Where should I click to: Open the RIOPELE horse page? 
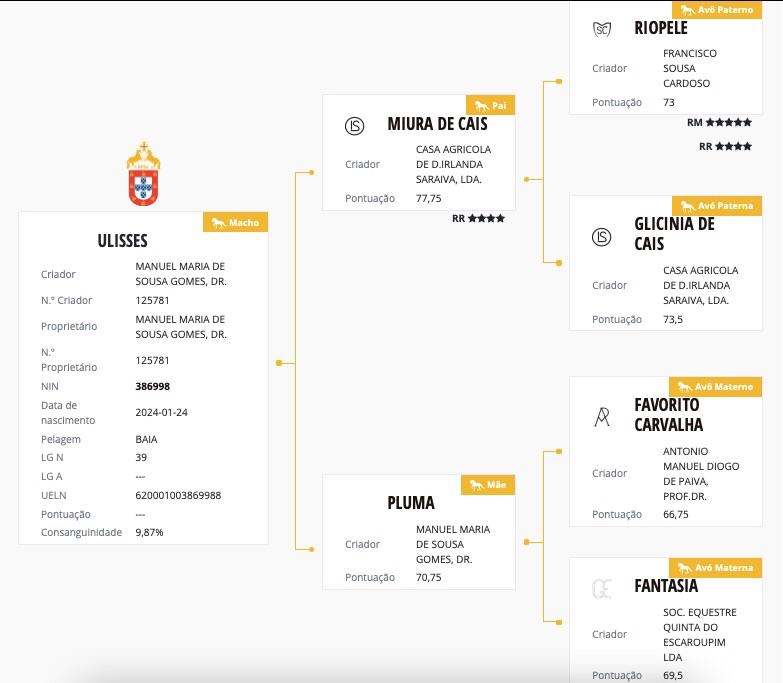tap(661, 28)
